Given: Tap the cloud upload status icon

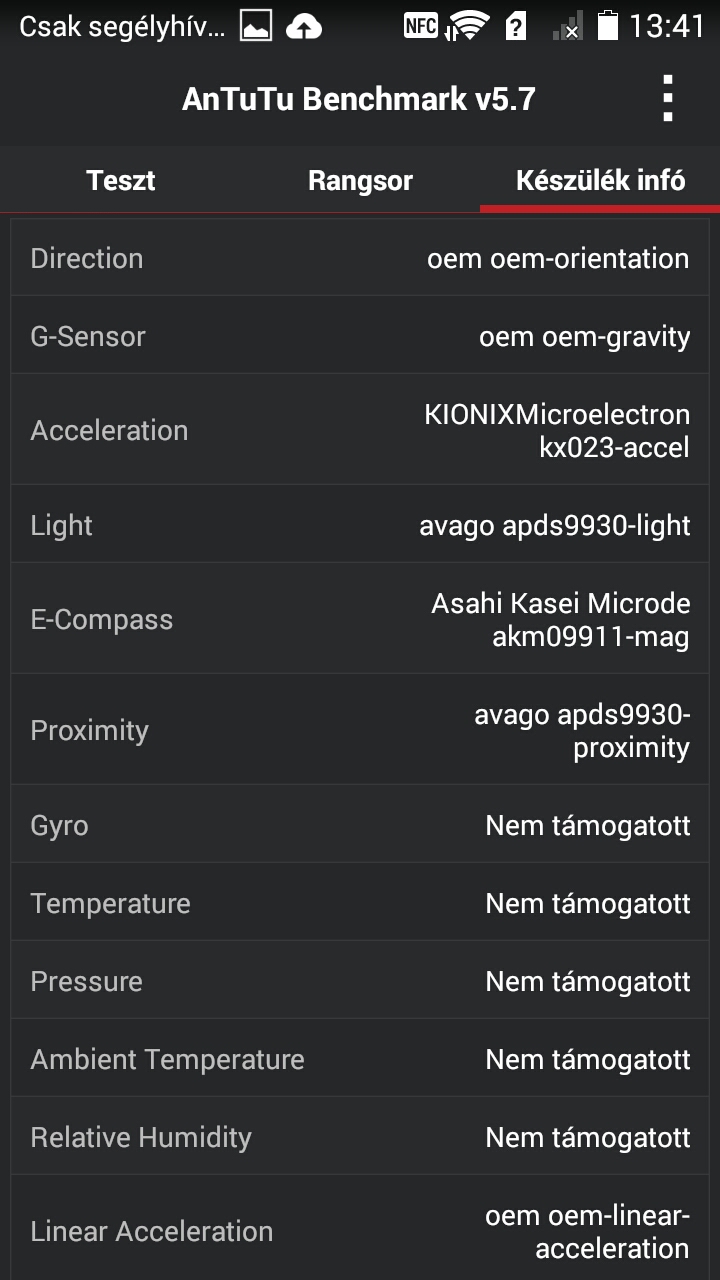Looking at the screenshot, I should (x=304, y=27).
